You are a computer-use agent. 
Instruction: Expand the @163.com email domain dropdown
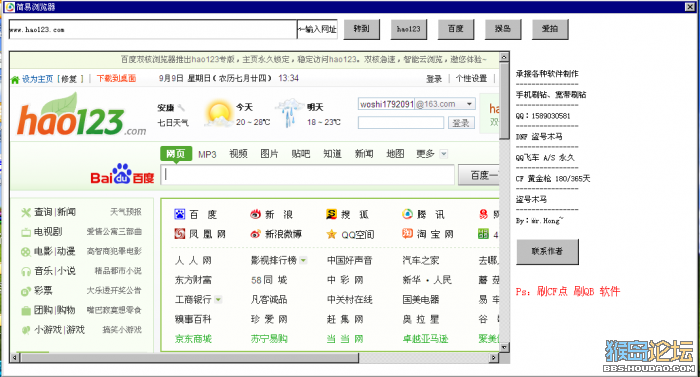[469, 104]
